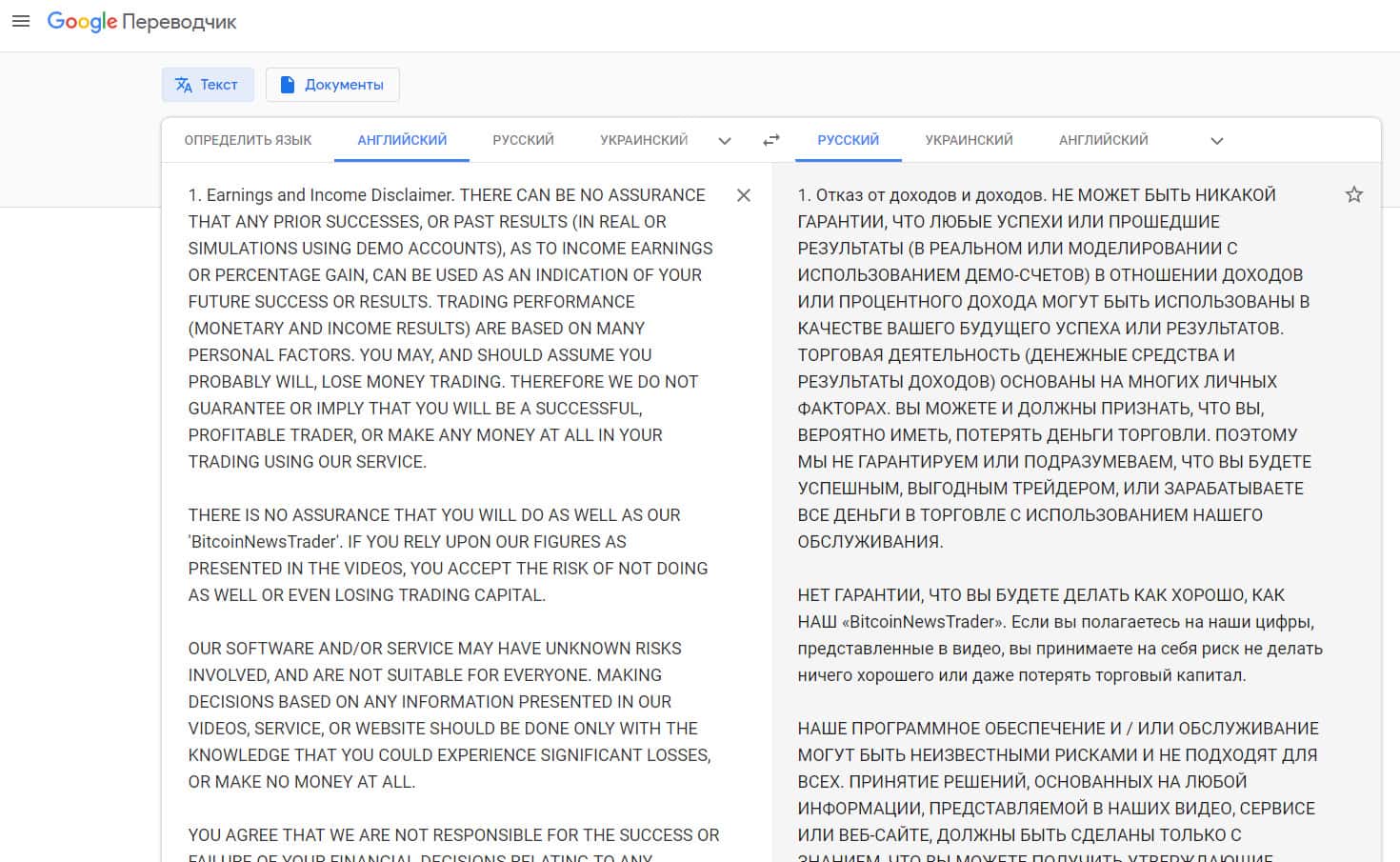Open the hamburger main menu
The image size is (1400, 862).
(x=21, y=21)
